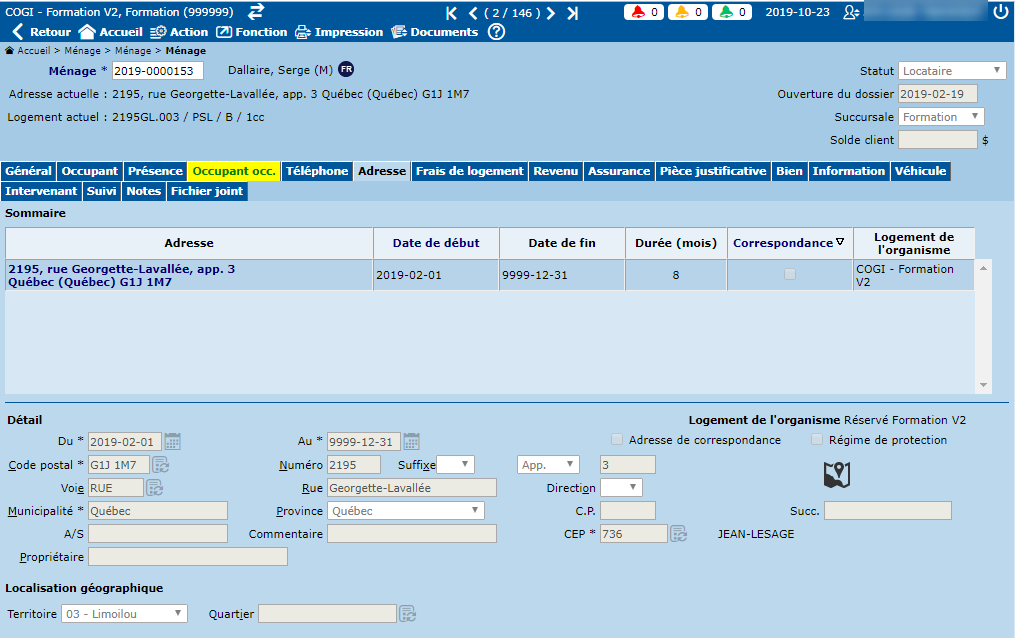This screenshot has height=638, width=1015.
Task: Open the Impression menu
Action: 338,32
